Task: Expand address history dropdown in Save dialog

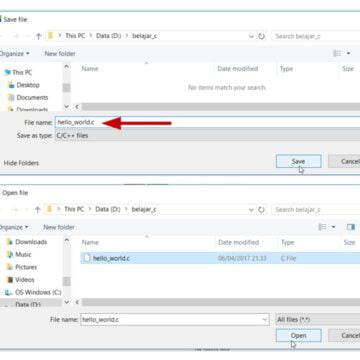Action: (252, 36)
